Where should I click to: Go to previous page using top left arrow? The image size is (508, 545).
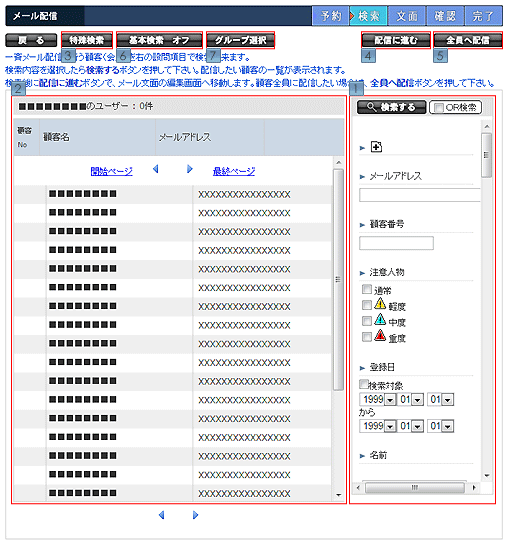click(x=156, y=169)
